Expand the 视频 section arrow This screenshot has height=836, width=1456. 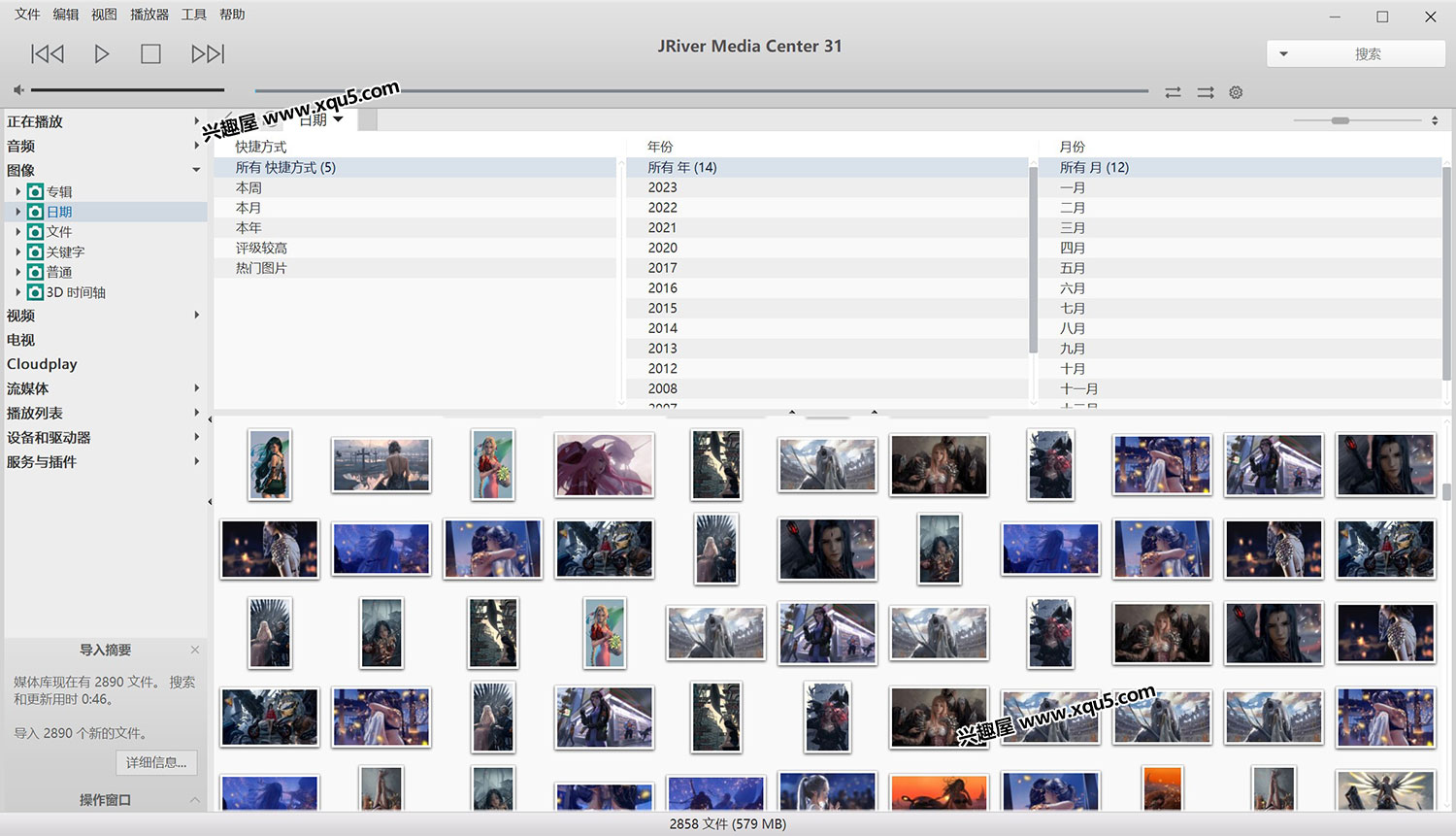(196, 315)
